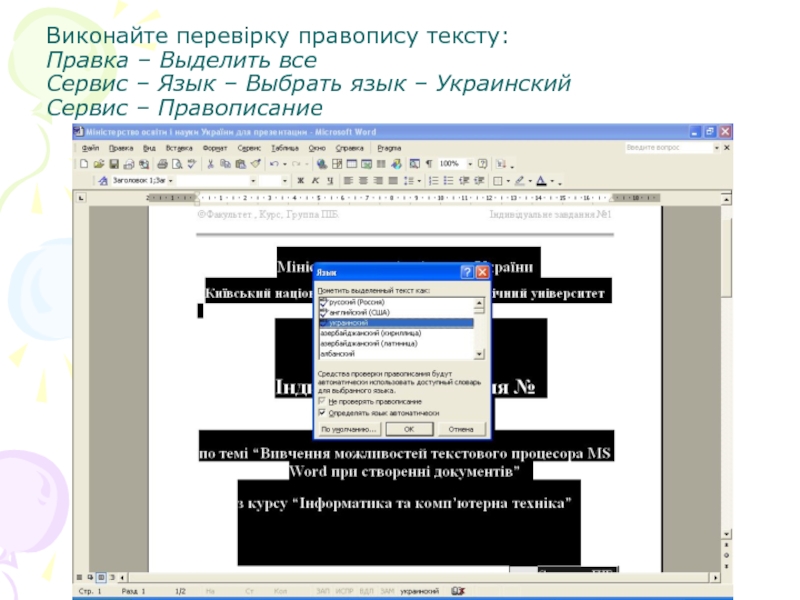The width and height of the screenshot is (800, 600).
Task: Click the 'По умолчанию...' button
Action: (x=348, y=429)
